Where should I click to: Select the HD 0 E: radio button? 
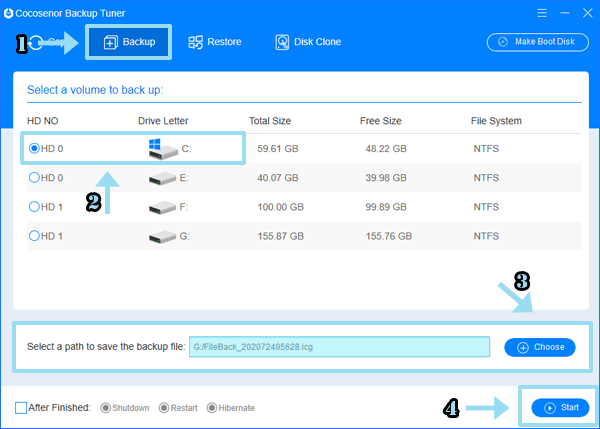(x=34, y=177)
